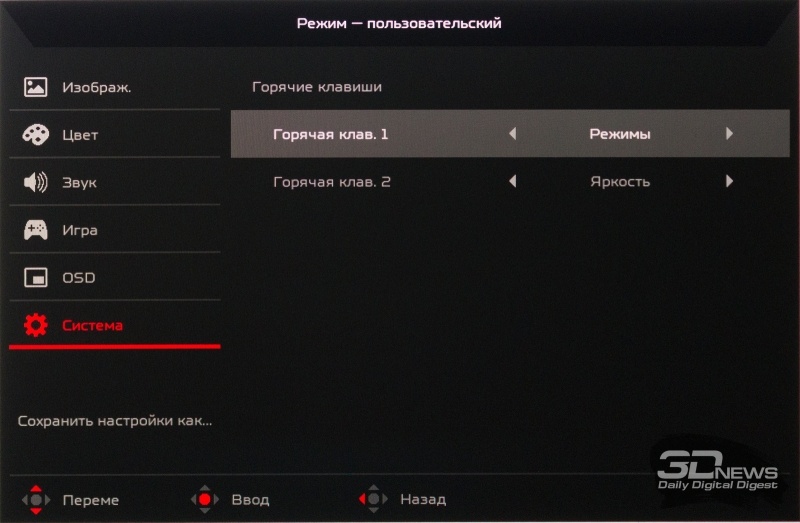Click right arrow for Горячая клав. 2

coord(729,181)
